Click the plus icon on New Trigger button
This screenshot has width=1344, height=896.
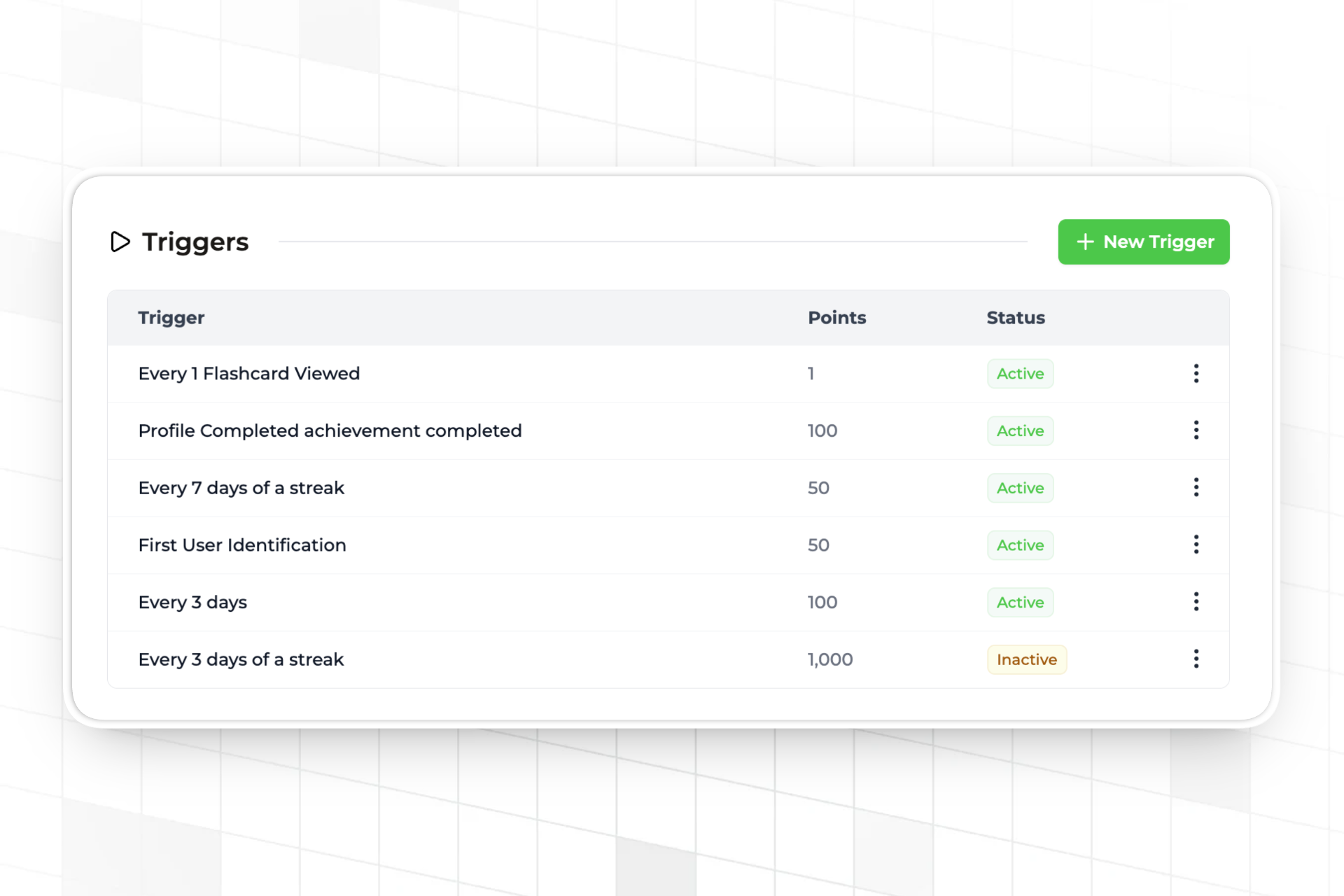(x=1085, y=241)
